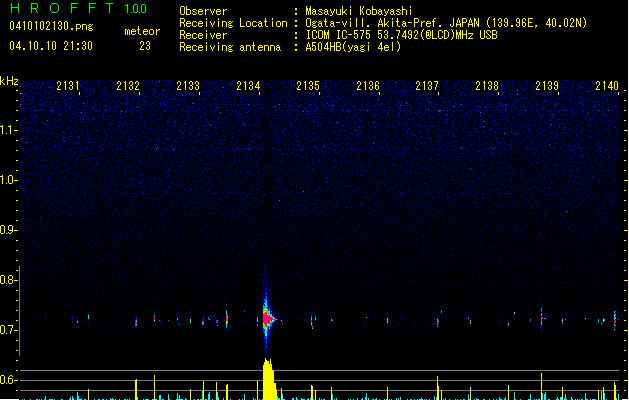Click the tall yellow intensity peak at bottom
629x400 pixels.
(x=270, y=379)
